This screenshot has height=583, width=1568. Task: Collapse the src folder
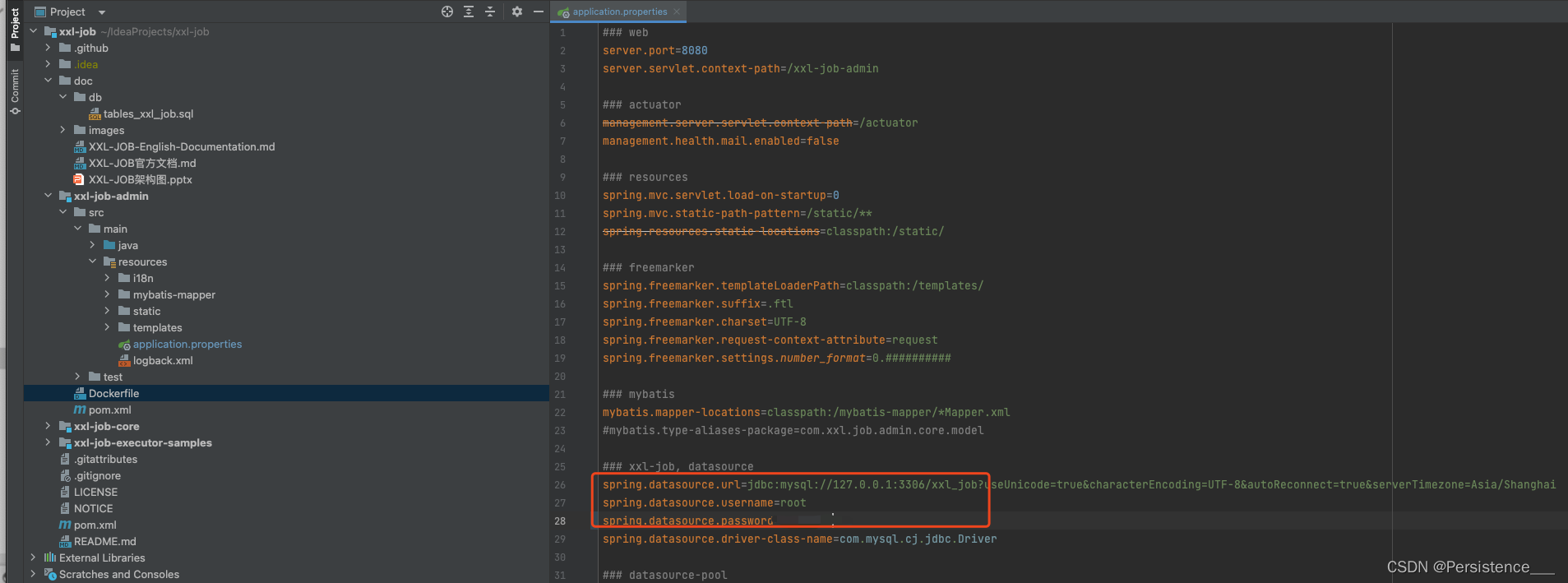click(63, 212)
